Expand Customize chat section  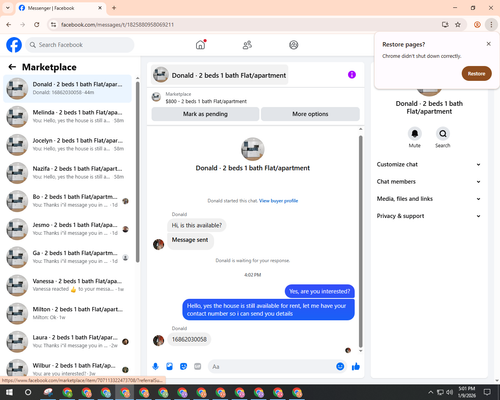coord(429,164)
